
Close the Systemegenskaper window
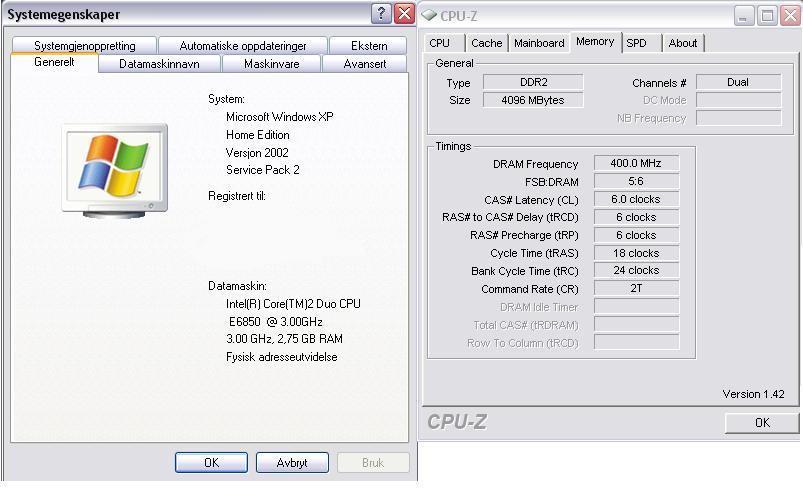[405, 14]
